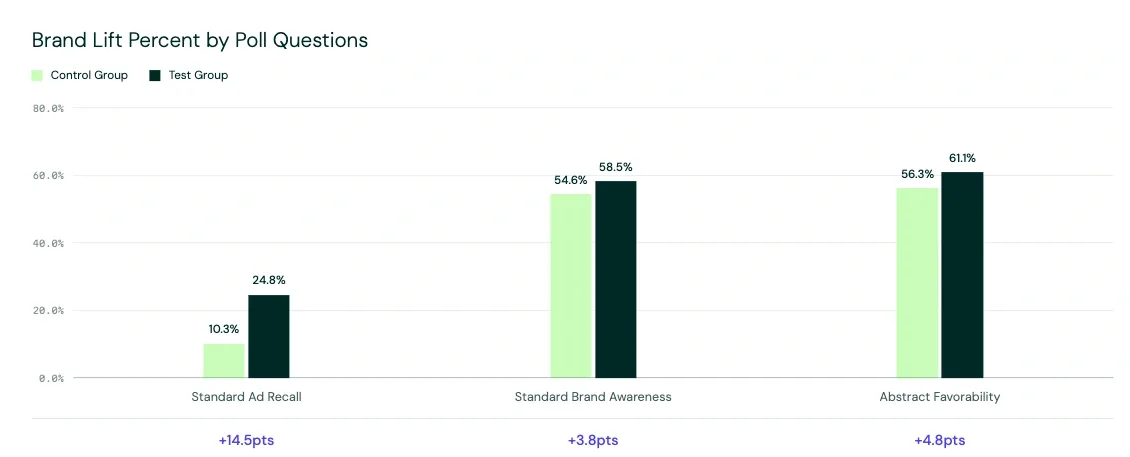Open the +3.8pts lift value
This screenshot has height=457, width=1130.
tap(593, 440)
